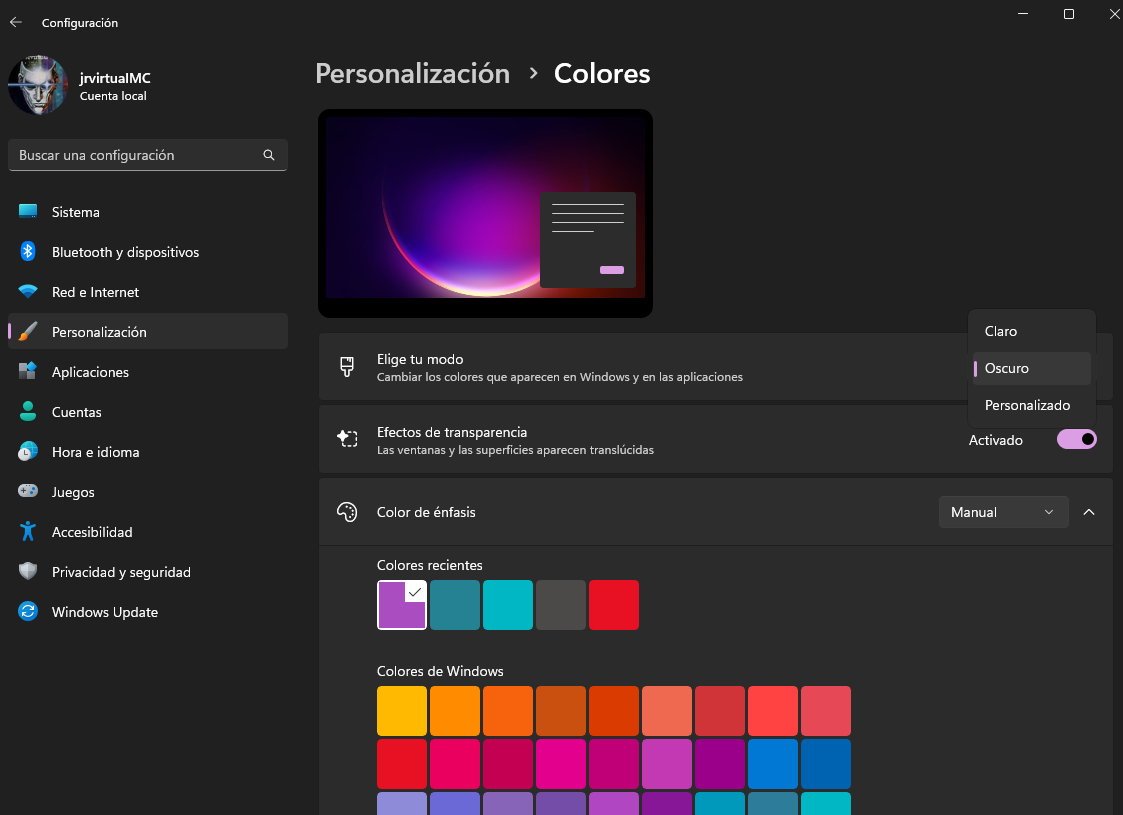Pick the dark teal swatch in Colores recientes
Image resolution: width=1123 pixels, height=815 pixels.
tap(455, 605)
